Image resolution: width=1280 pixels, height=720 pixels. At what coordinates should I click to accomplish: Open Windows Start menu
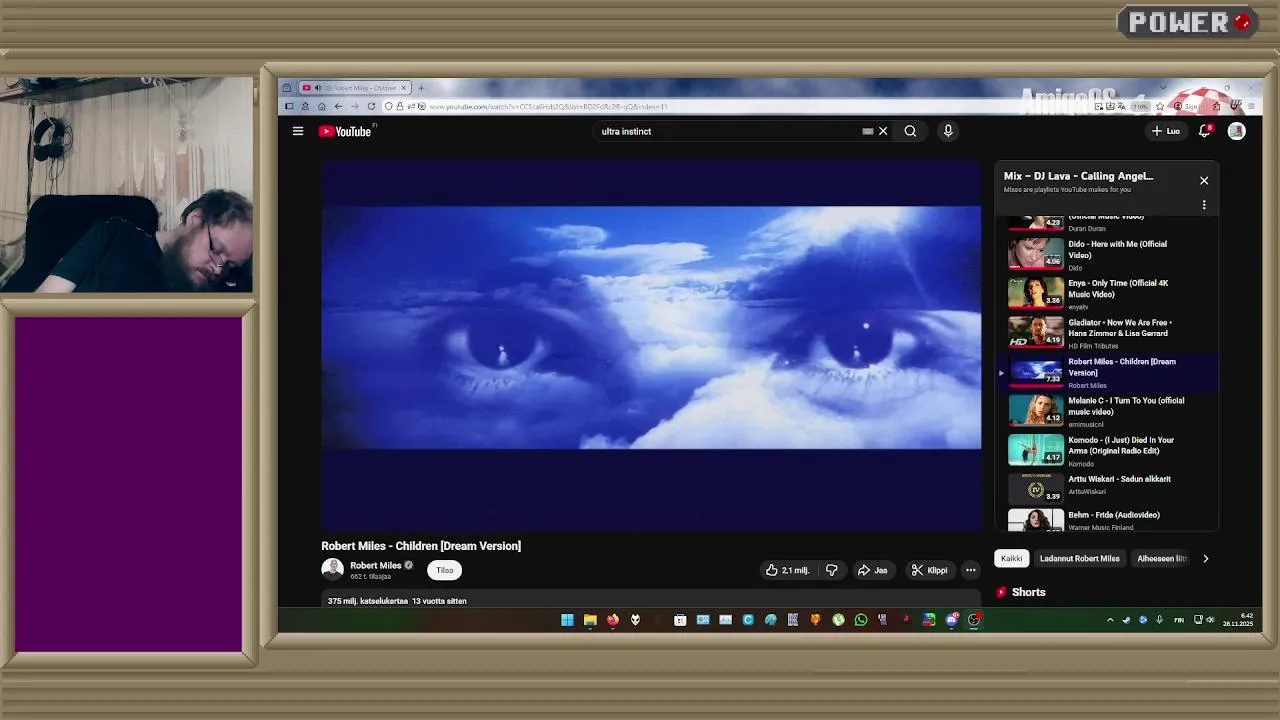click(x=567, y=620)
